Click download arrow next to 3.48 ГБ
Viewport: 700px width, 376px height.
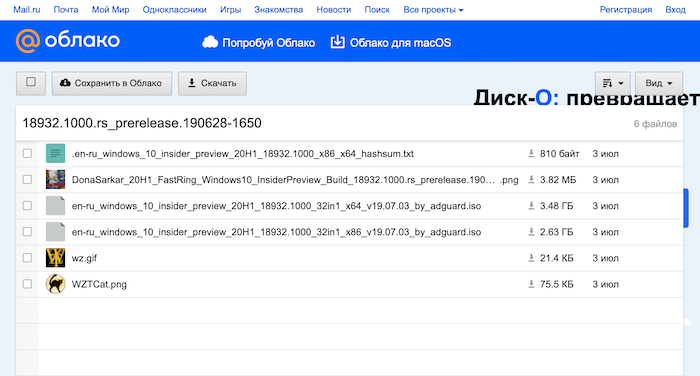531,205
